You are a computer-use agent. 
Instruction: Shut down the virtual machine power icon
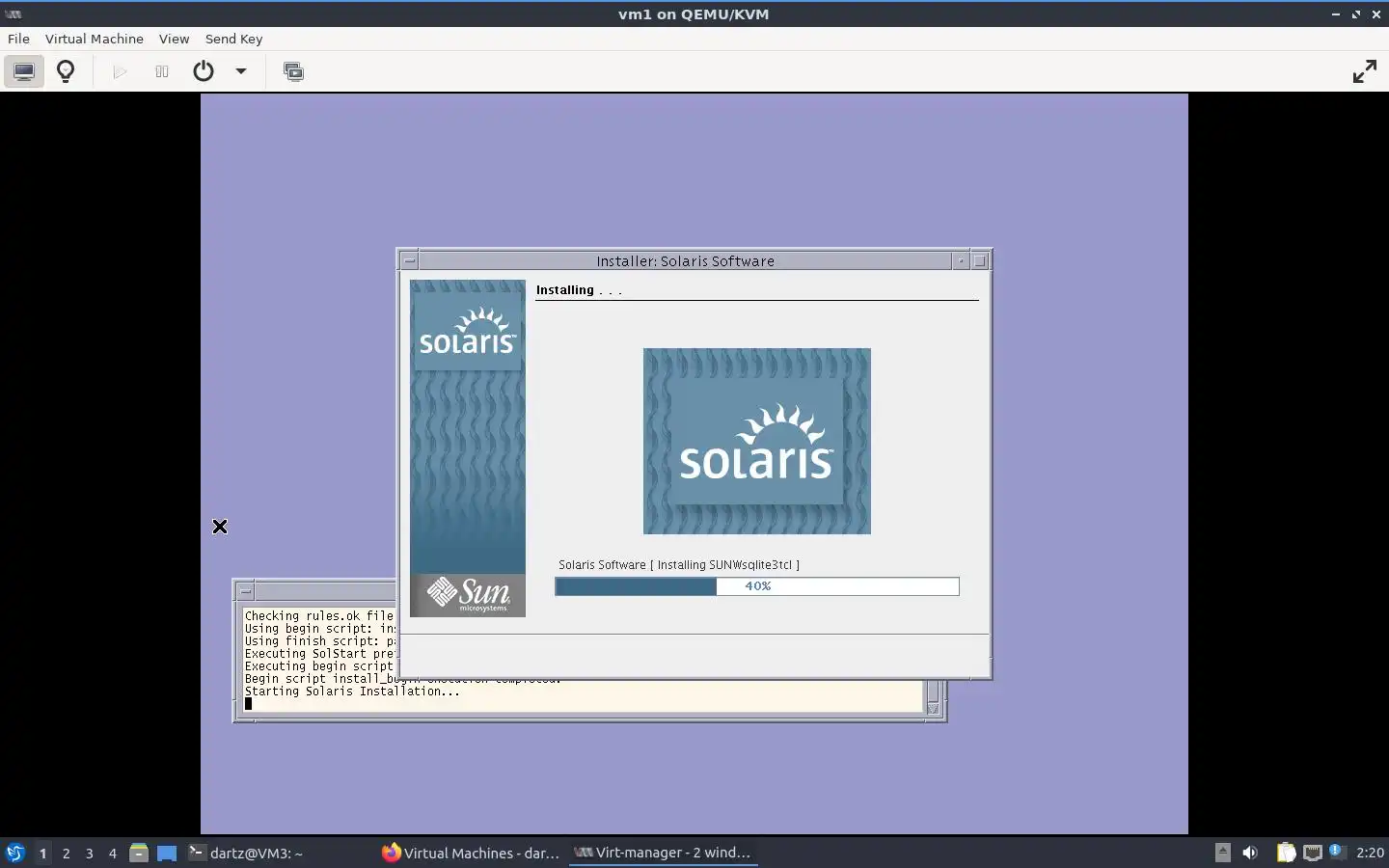[204, 71]
